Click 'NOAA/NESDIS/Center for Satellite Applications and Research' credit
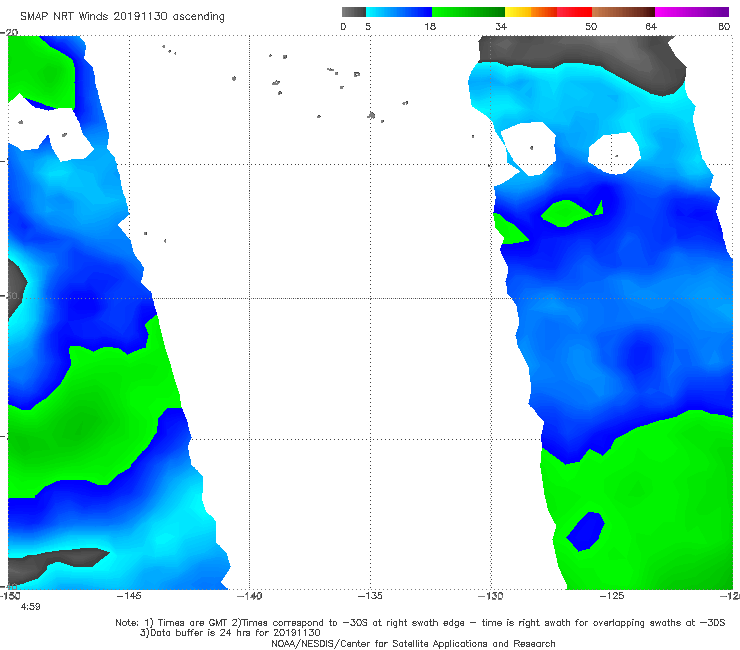Screen dimensions: 740x650 413,644
